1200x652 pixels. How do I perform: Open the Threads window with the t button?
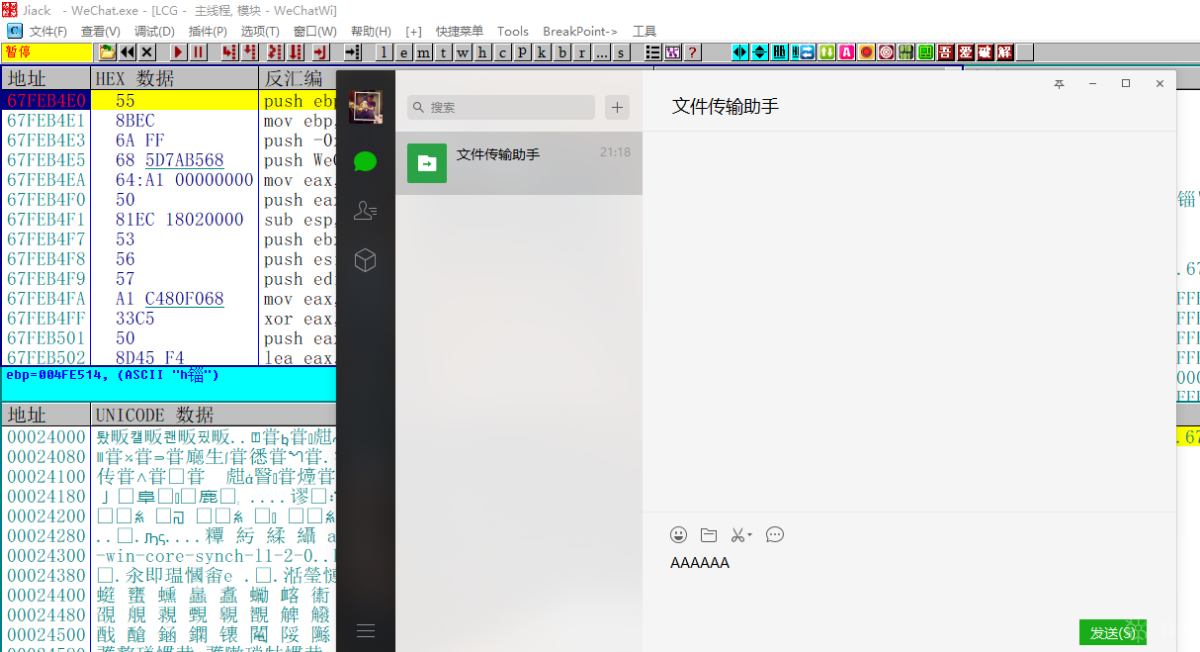[443, 52]
